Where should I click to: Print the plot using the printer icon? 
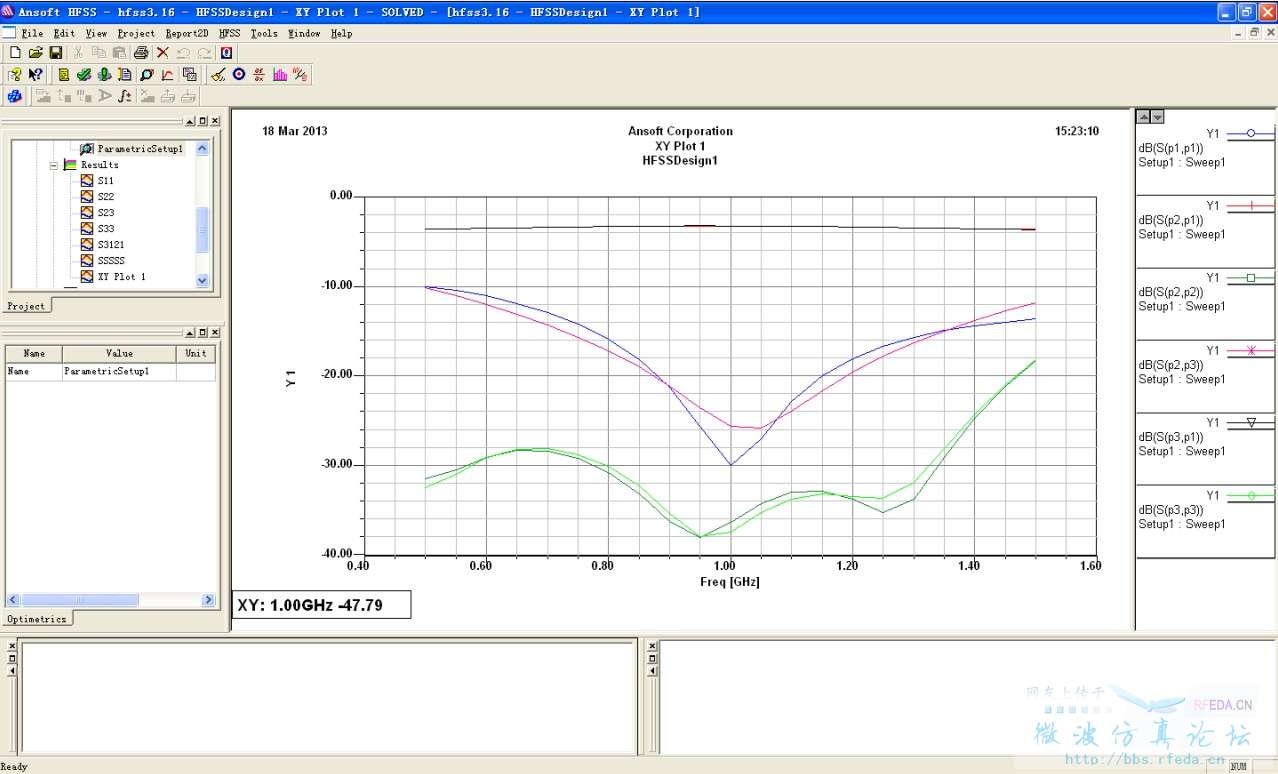tap(141, 53)
